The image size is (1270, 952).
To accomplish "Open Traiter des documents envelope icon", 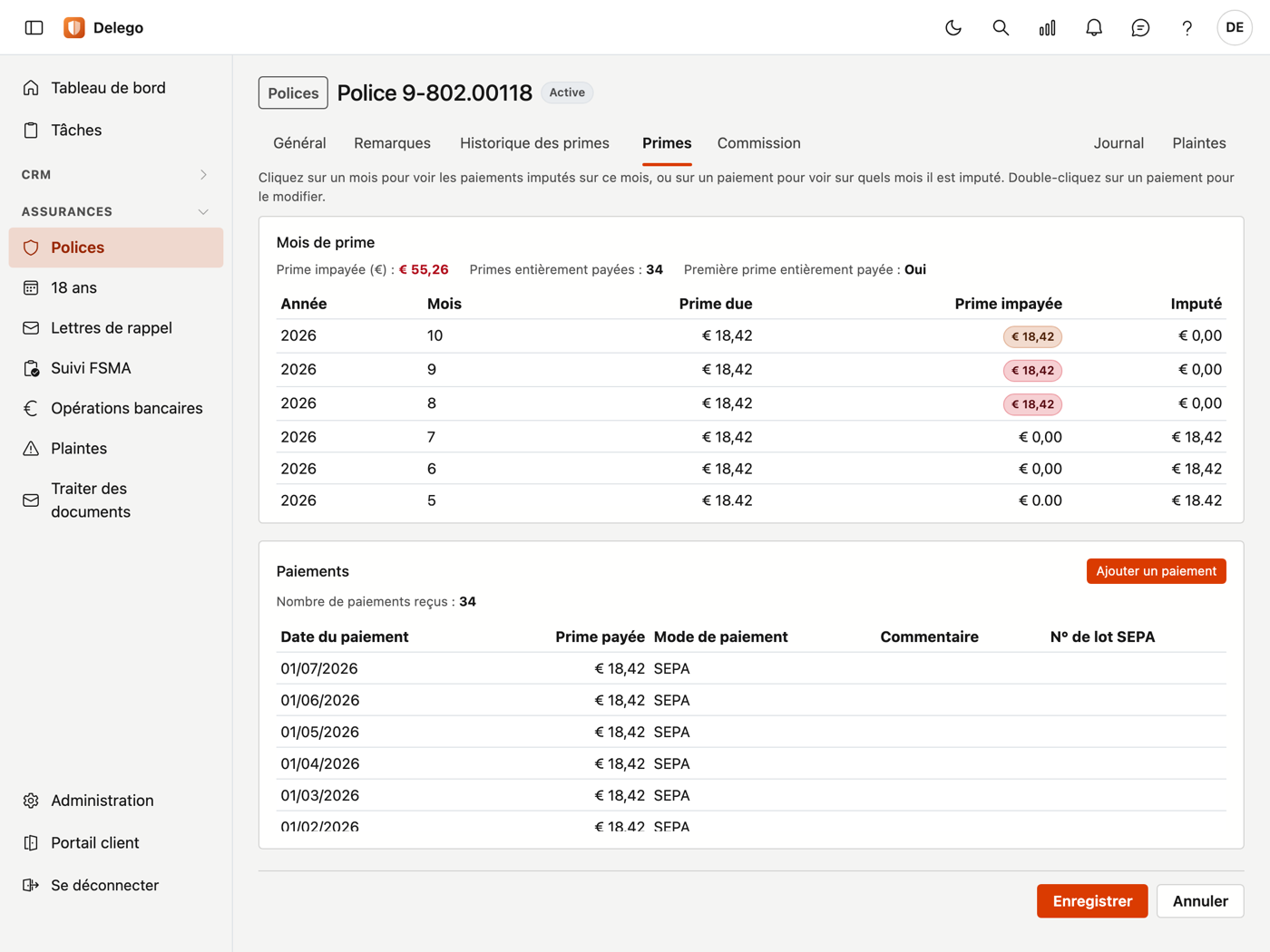I will (x=31, y=500).
